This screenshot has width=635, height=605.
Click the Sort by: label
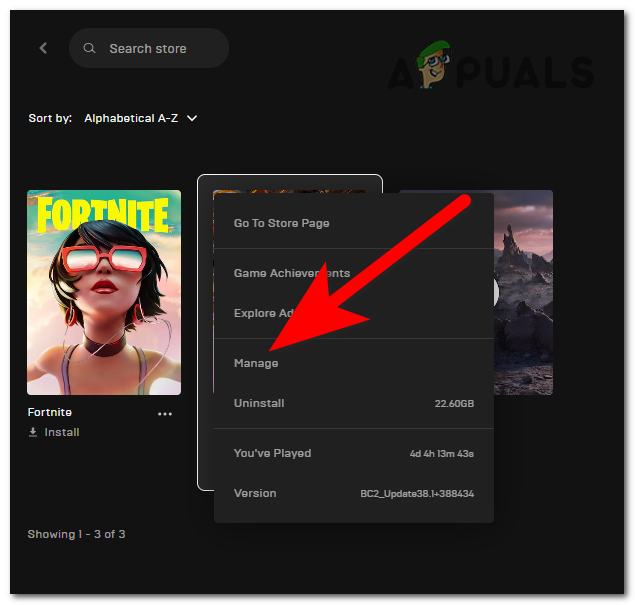coord(50,118)
